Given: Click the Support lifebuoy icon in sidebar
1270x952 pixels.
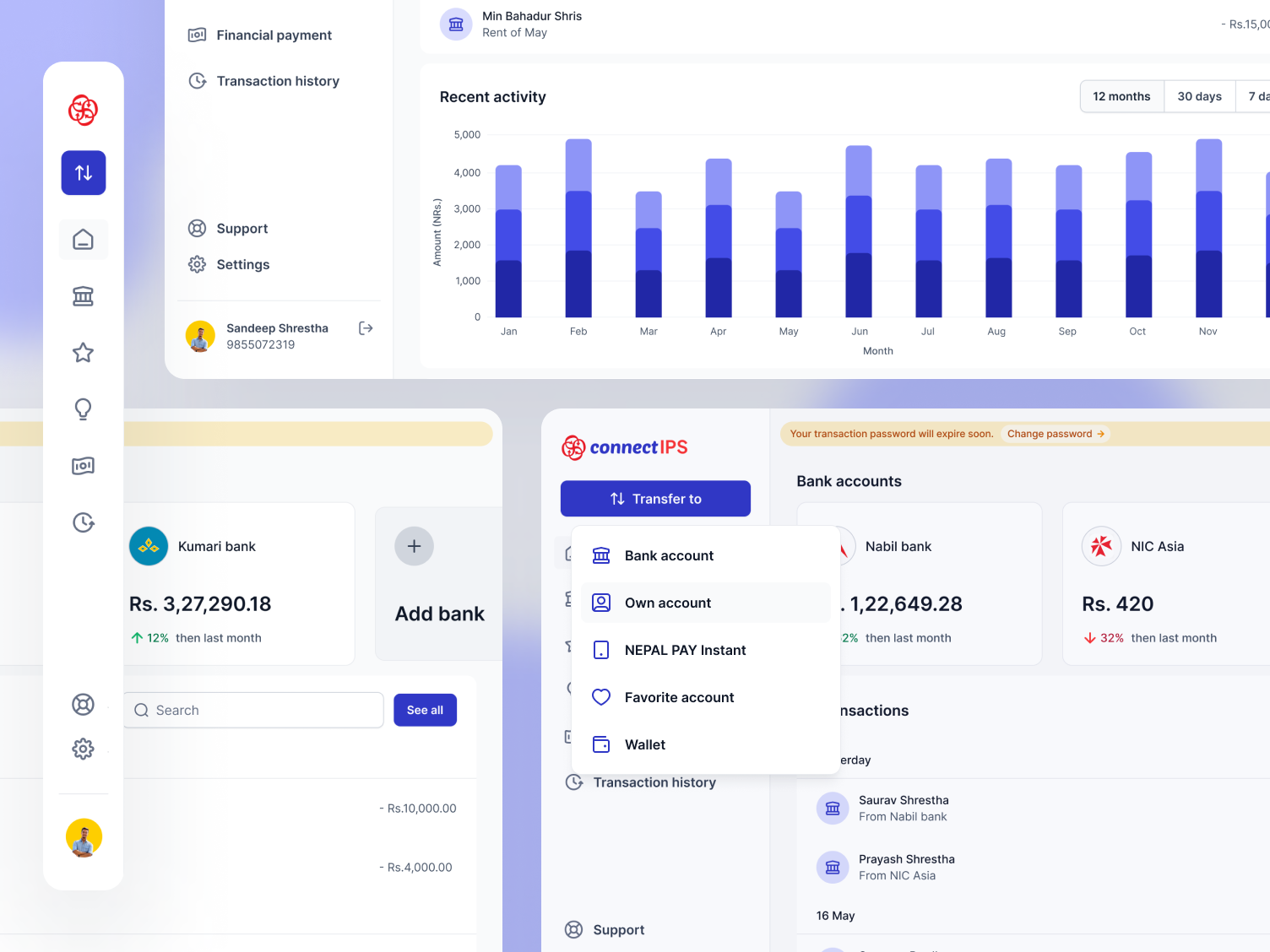Looking at the screenshot, I should pyautogui.click(x=83, y=704).
